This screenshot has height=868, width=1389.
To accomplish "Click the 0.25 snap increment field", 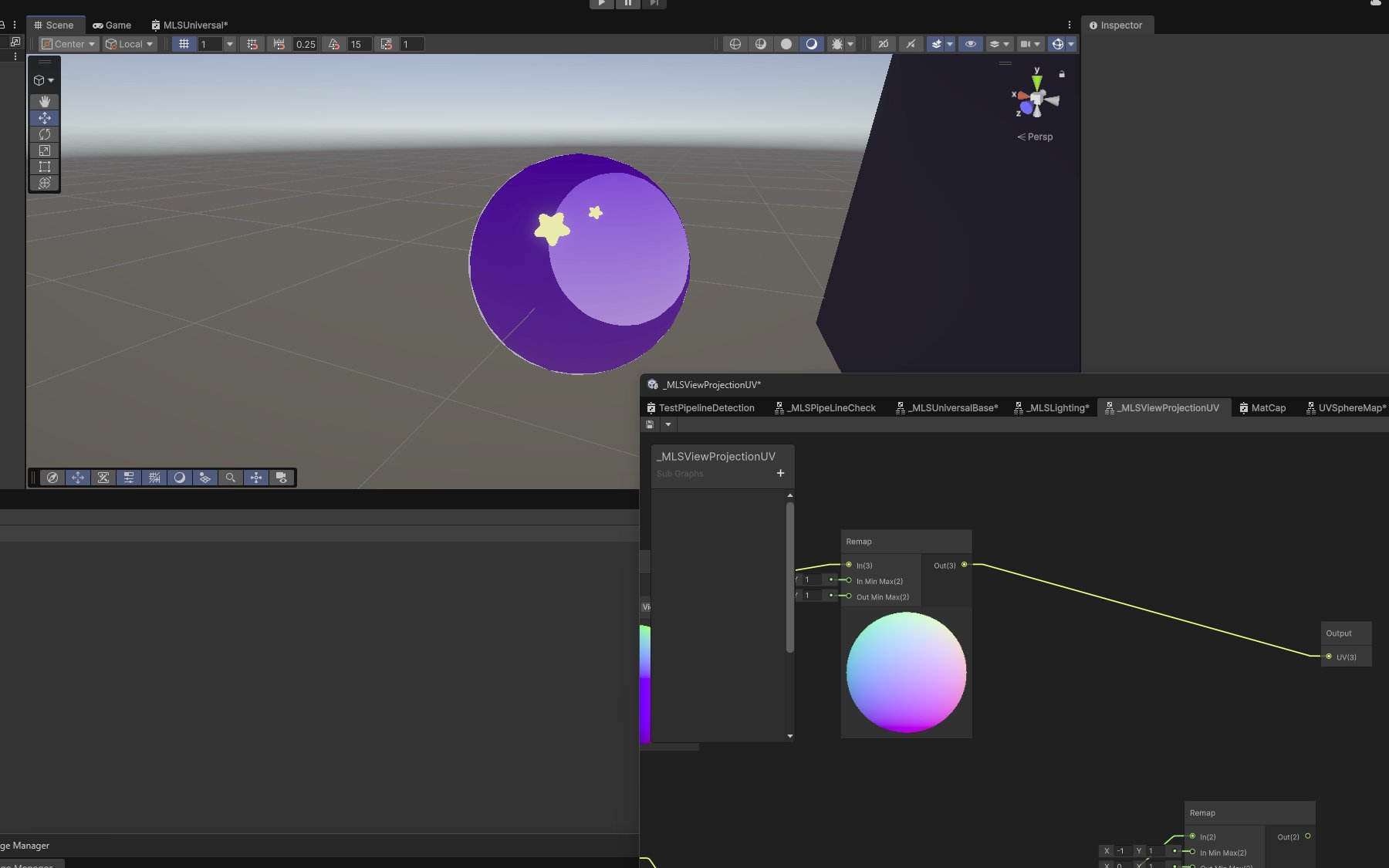I will click(305, 44).
